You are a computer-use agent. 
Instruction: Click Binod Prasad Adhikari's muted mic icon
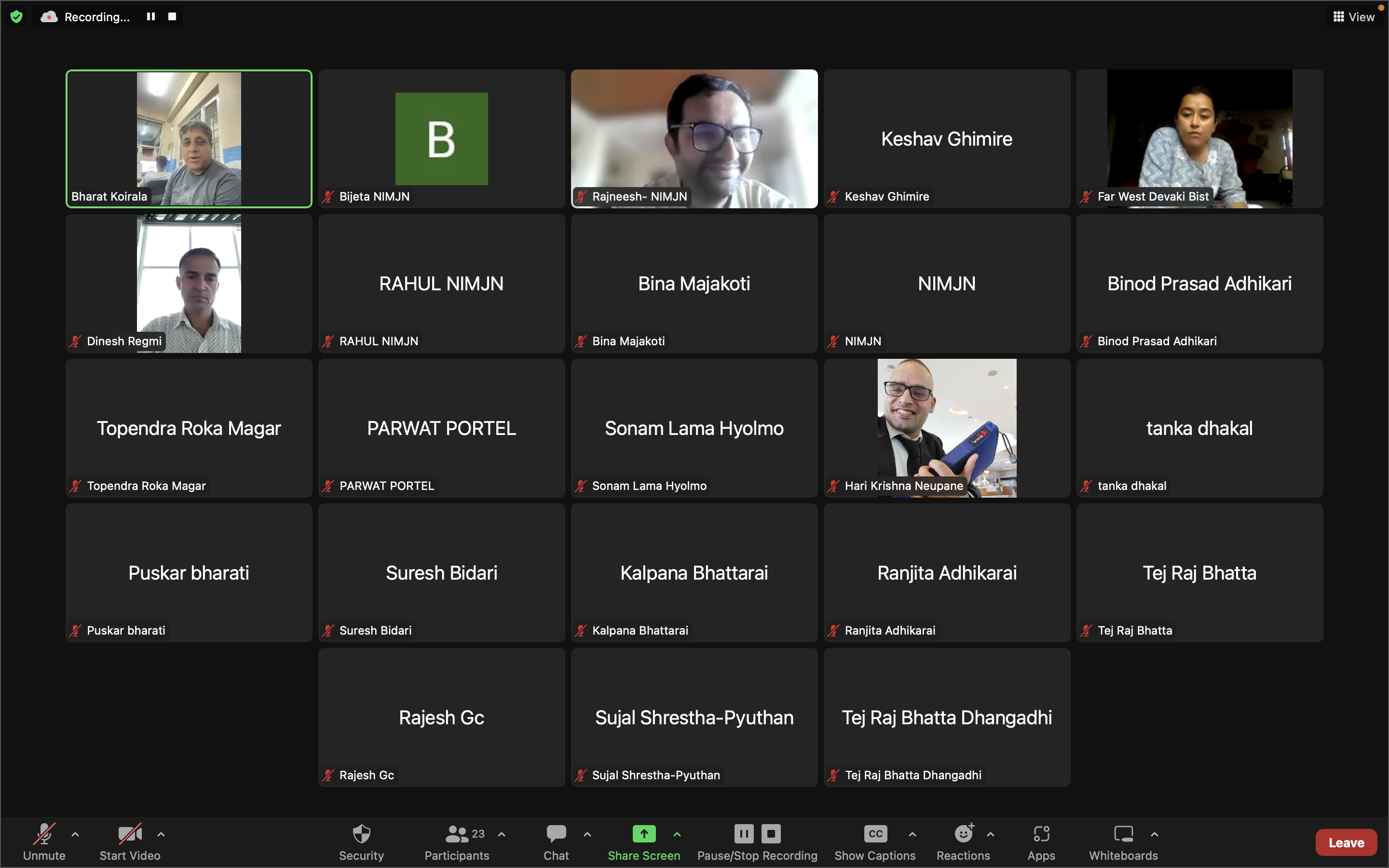(x=1086, y=341)
